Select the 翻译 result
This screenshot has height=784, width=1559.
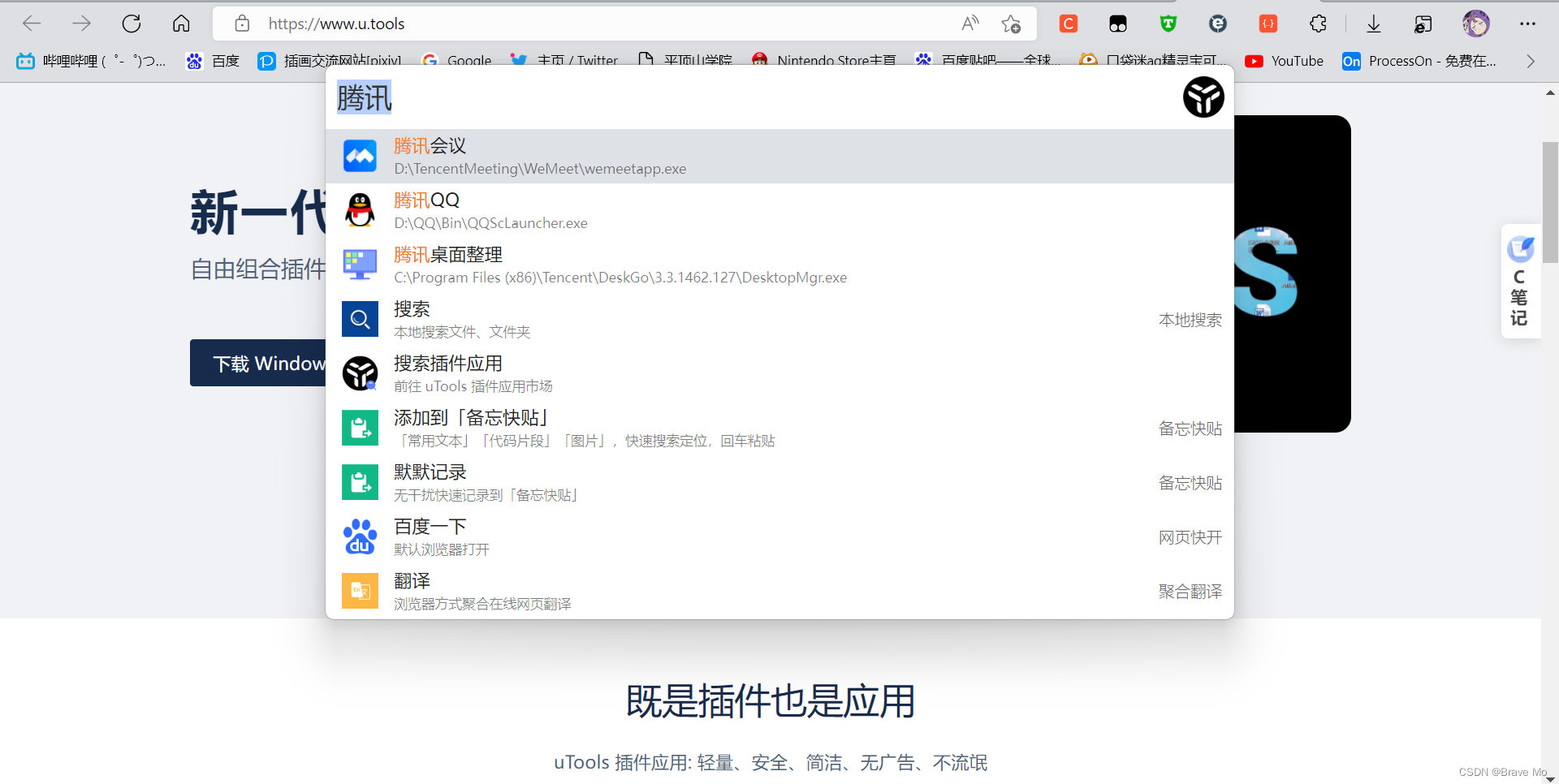coord(779,591)
